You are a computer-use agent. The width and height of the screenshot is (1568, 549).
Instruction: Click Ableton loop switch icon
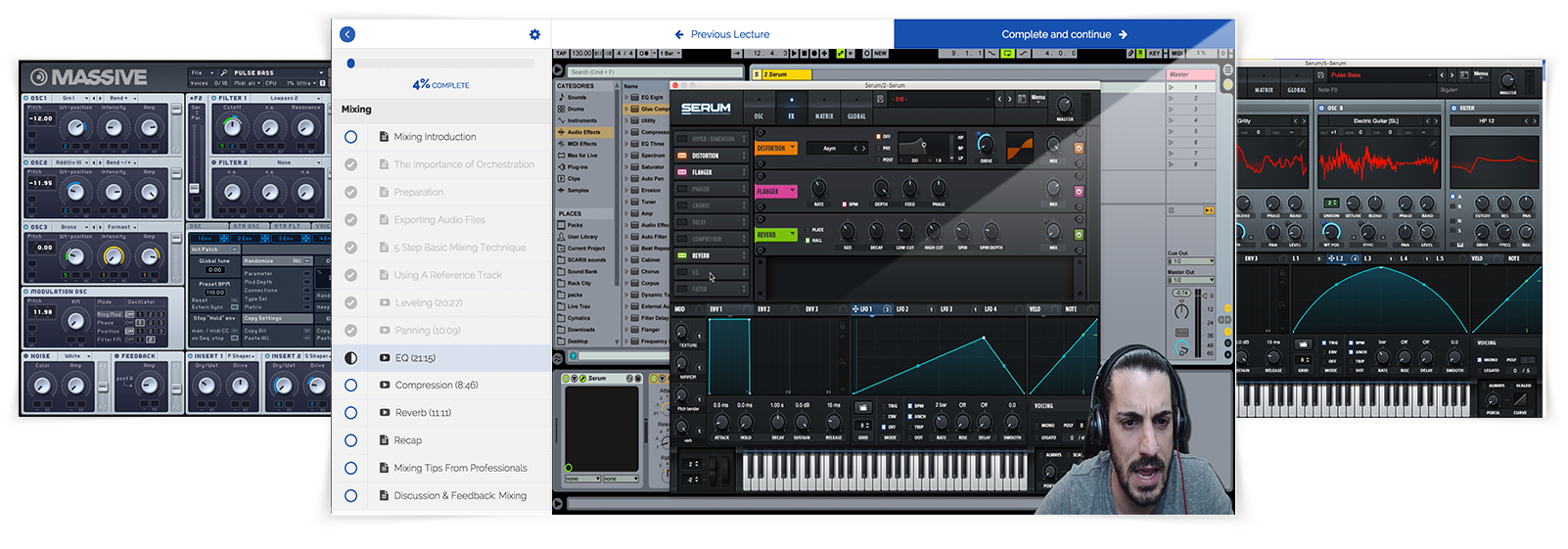click(x=1008, y=53)
